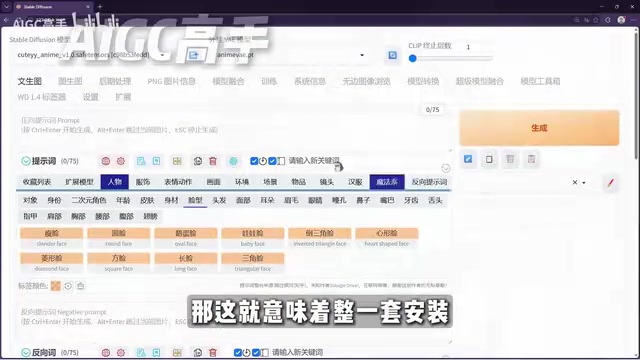640x360 pixels.
Task: Click the blue bookmark icon in 反向词 toolbar
Action: [x=156, y=353]
